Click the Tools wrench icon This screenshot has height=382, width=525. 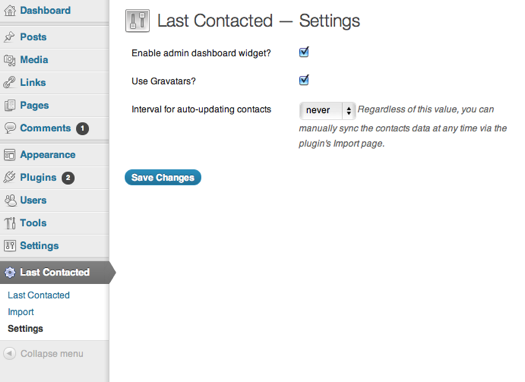pos(10,223)
